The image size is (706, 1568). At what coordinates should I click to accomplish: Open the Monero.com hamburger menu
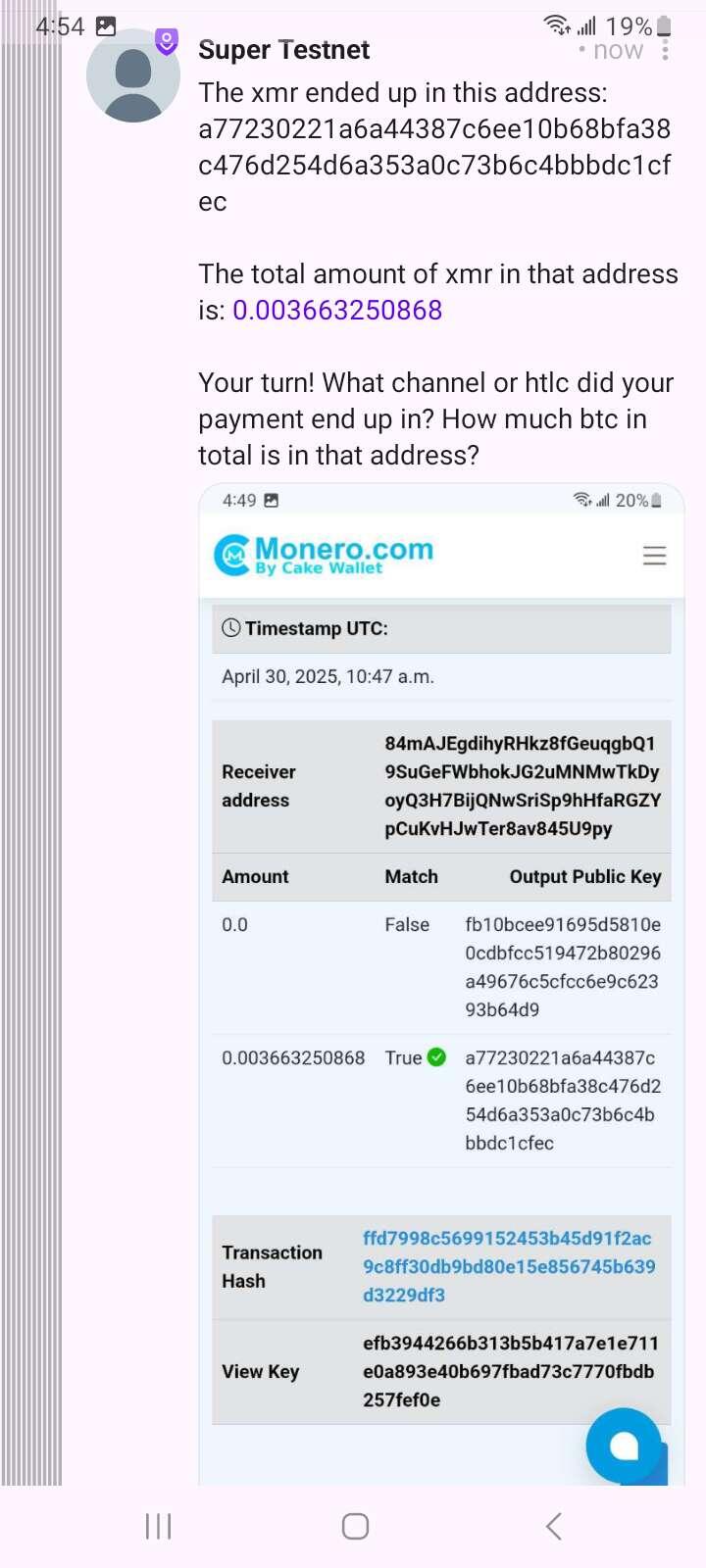(654, 556)
